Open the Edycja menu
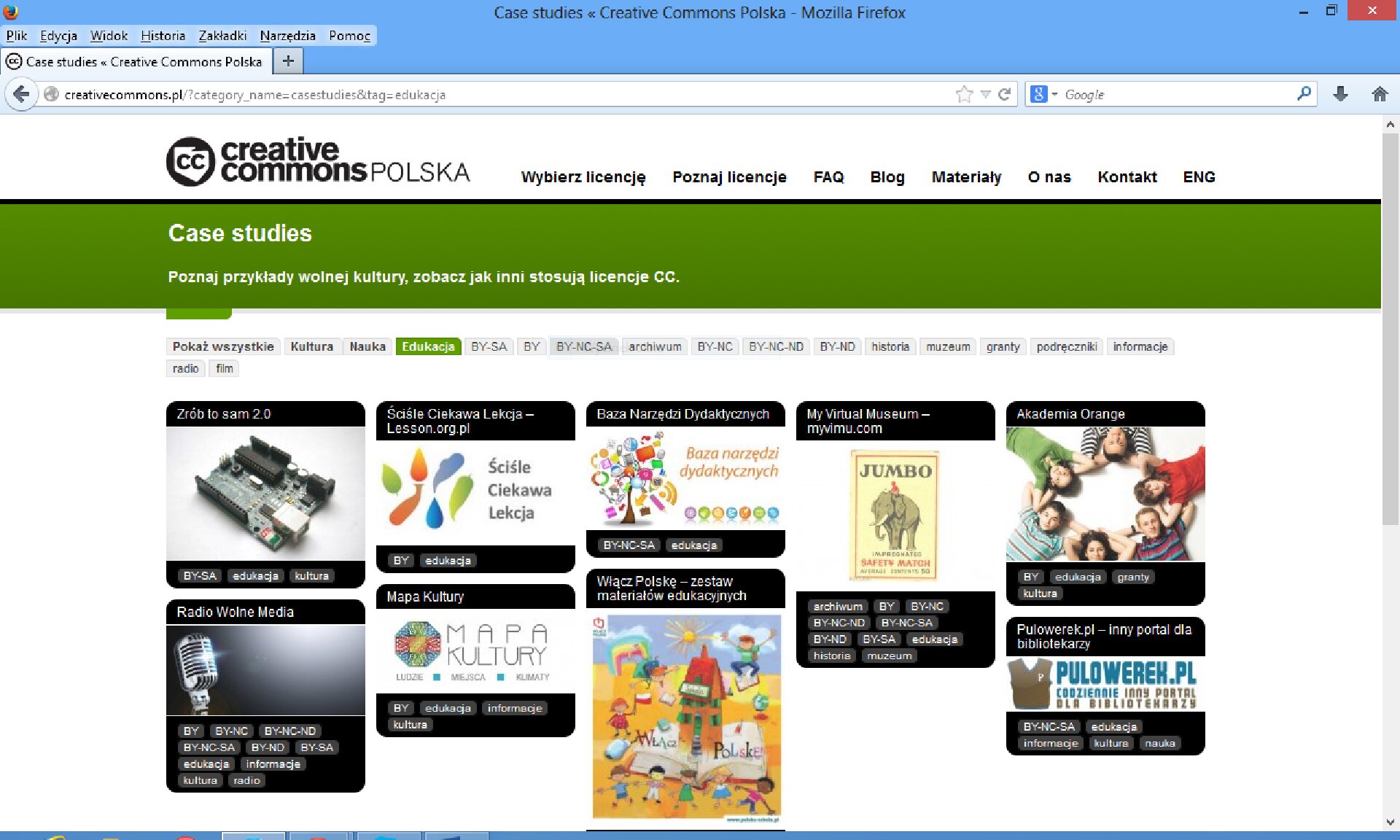The image size is (1400, 840). coord(58,36)
